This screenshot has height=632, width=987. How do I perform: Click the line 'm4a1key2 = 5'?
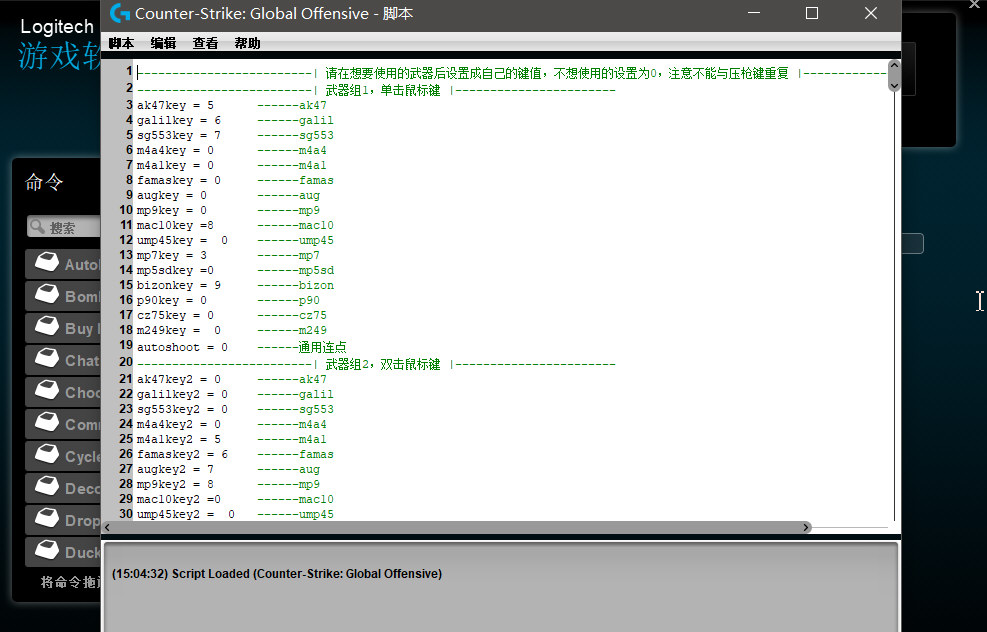[x=179, y=439]
